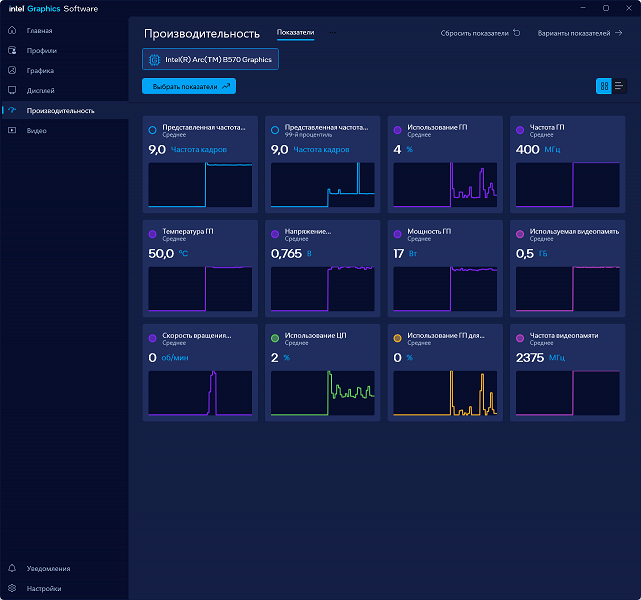Image resolution: width=641 pixels, height=600 pixels.
Task: Select the Производительность sidebar item
Action: pyautogui.click(x=60, y=110)
